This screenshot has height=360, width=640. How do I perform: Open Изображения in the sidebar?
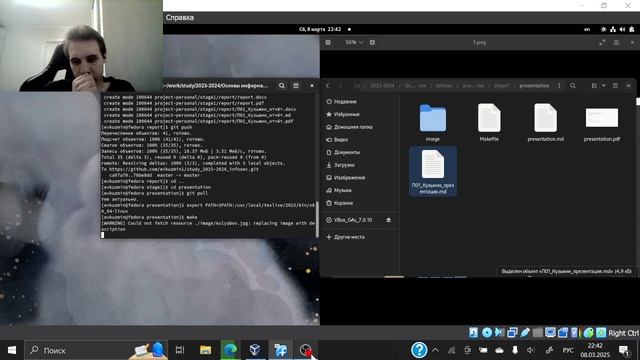346,178
